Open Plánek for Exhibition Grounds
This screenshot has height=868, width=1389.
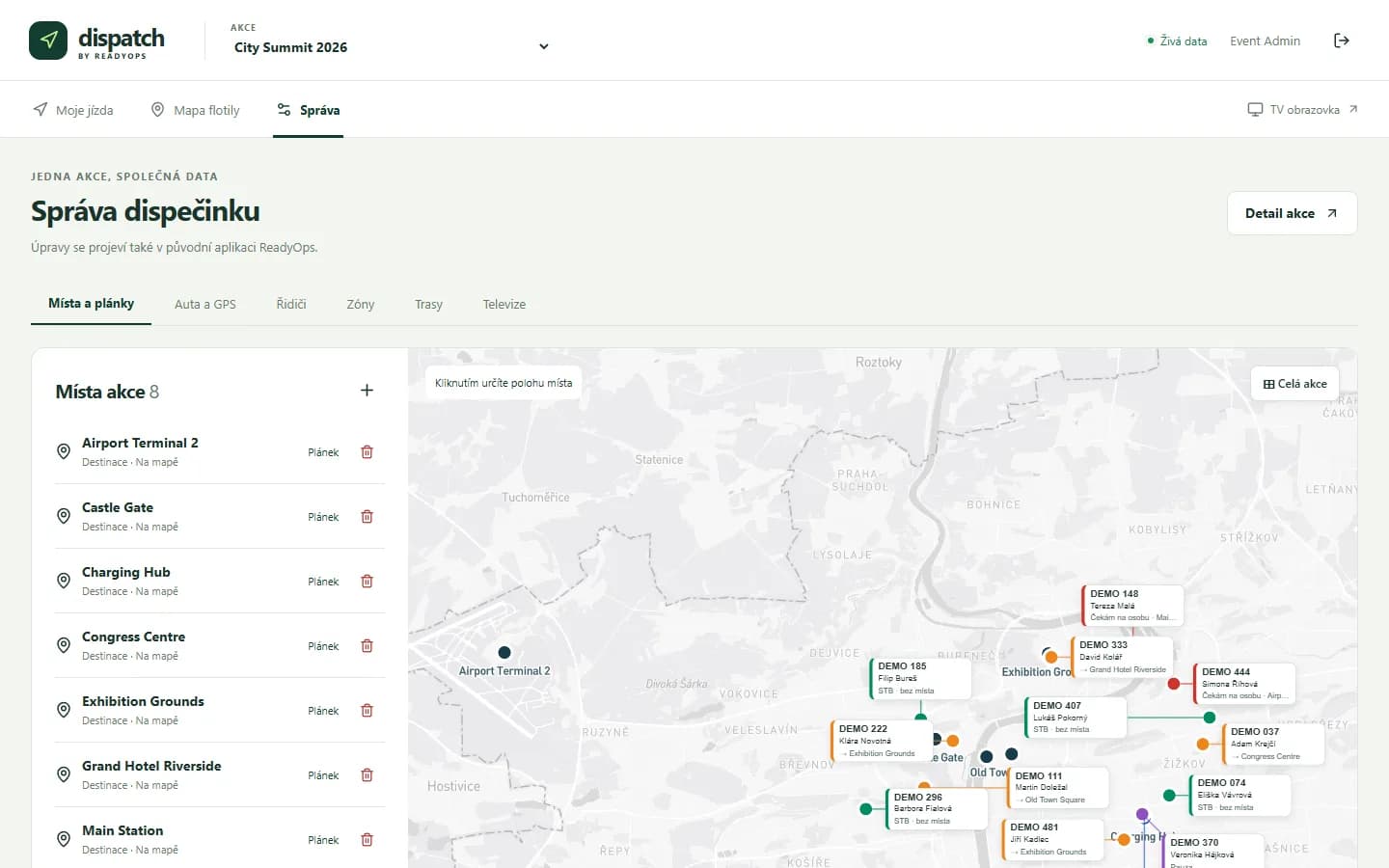(x=323, y=711)
